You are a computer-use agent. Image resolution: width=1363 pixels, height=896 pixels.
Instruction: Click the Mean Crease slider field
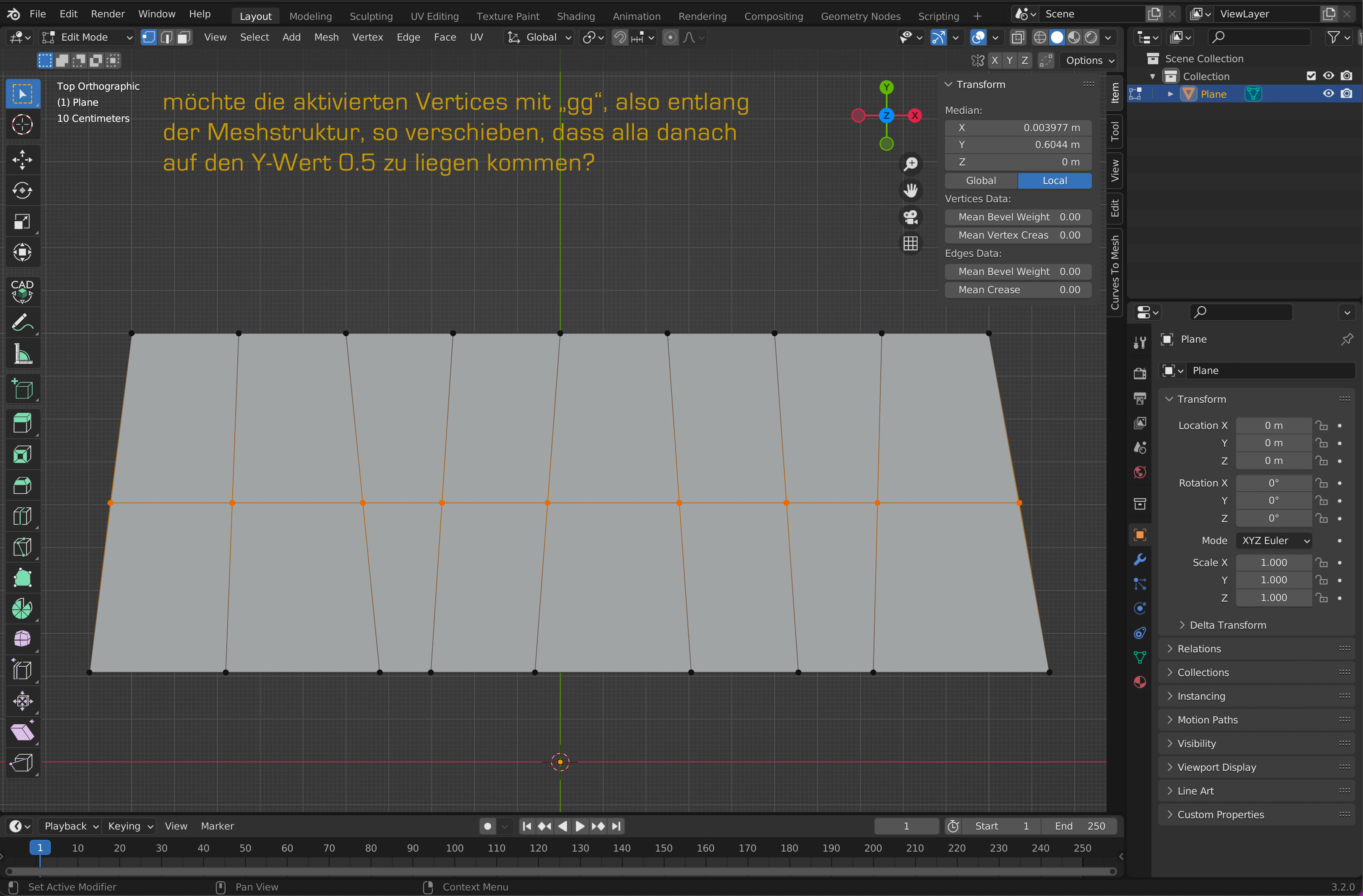[1018, 290]
